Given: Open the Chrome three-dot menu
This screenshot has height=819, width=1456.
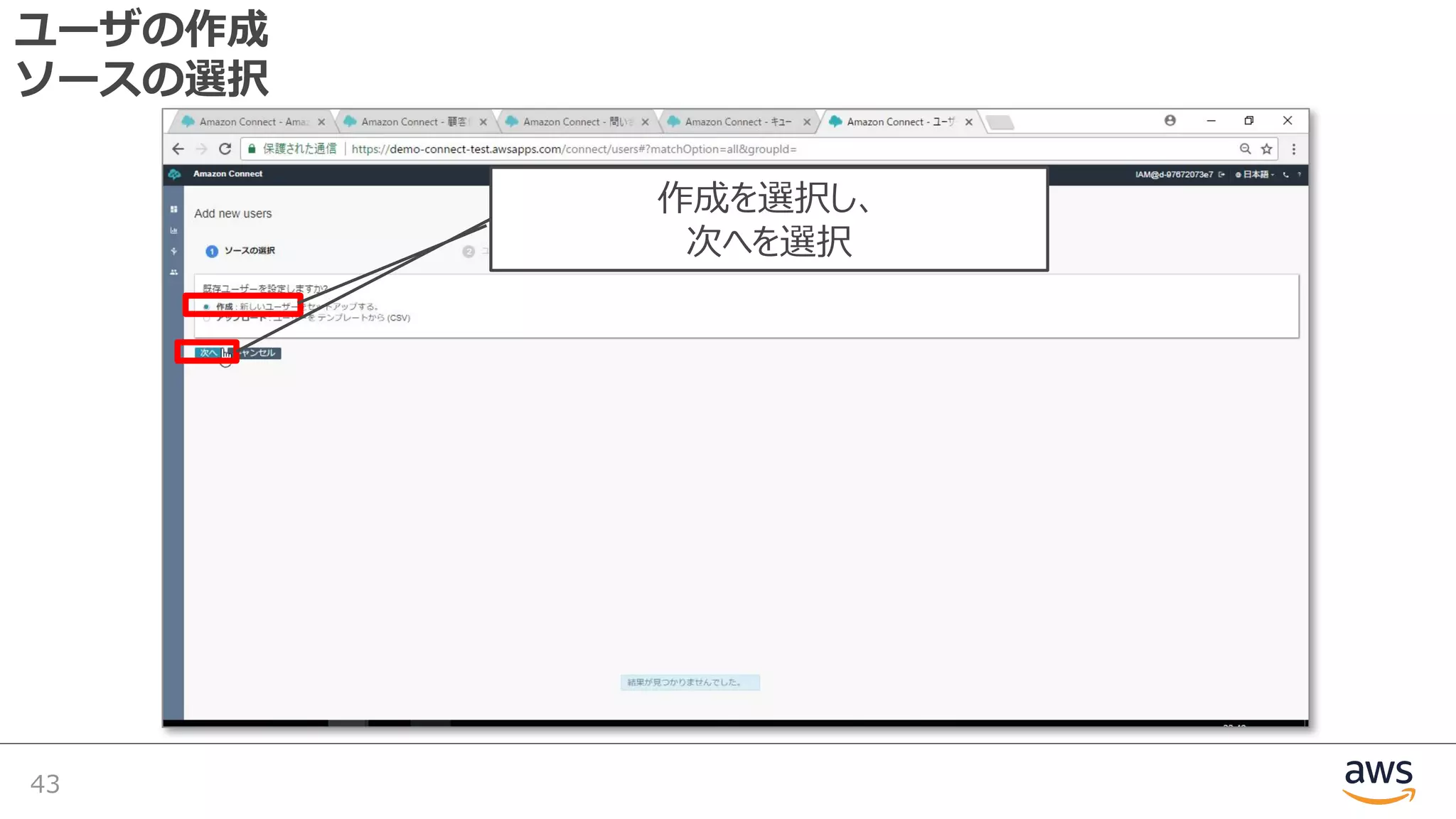Looking at the screenshot, I should pos(1293,149).
